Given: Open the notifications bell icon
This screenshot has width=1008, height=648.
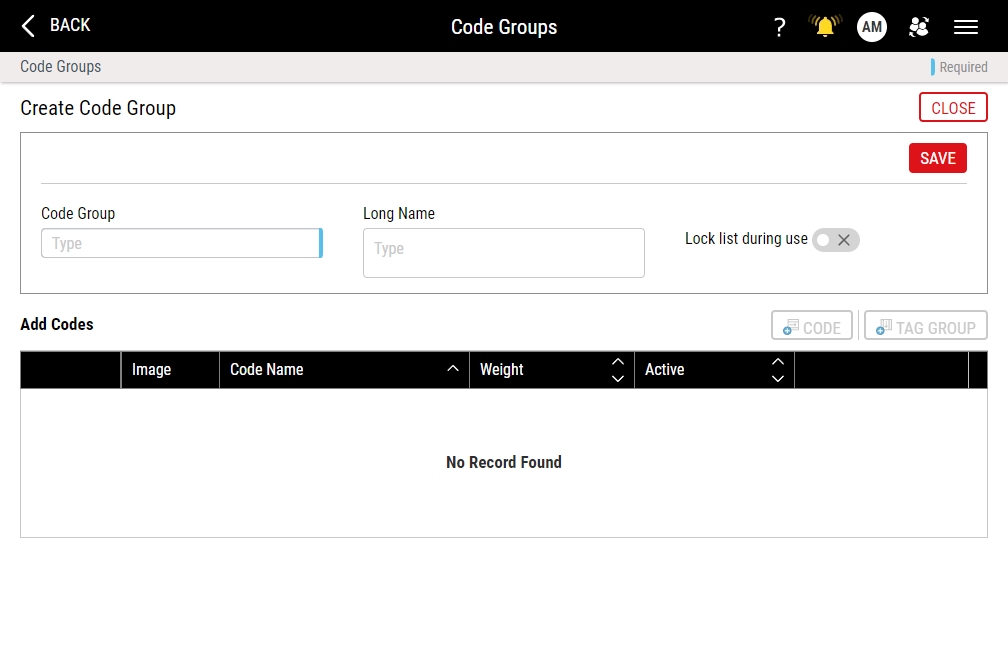Looking at the screenshot, I should pyautogui.click(x=825, y=27).
